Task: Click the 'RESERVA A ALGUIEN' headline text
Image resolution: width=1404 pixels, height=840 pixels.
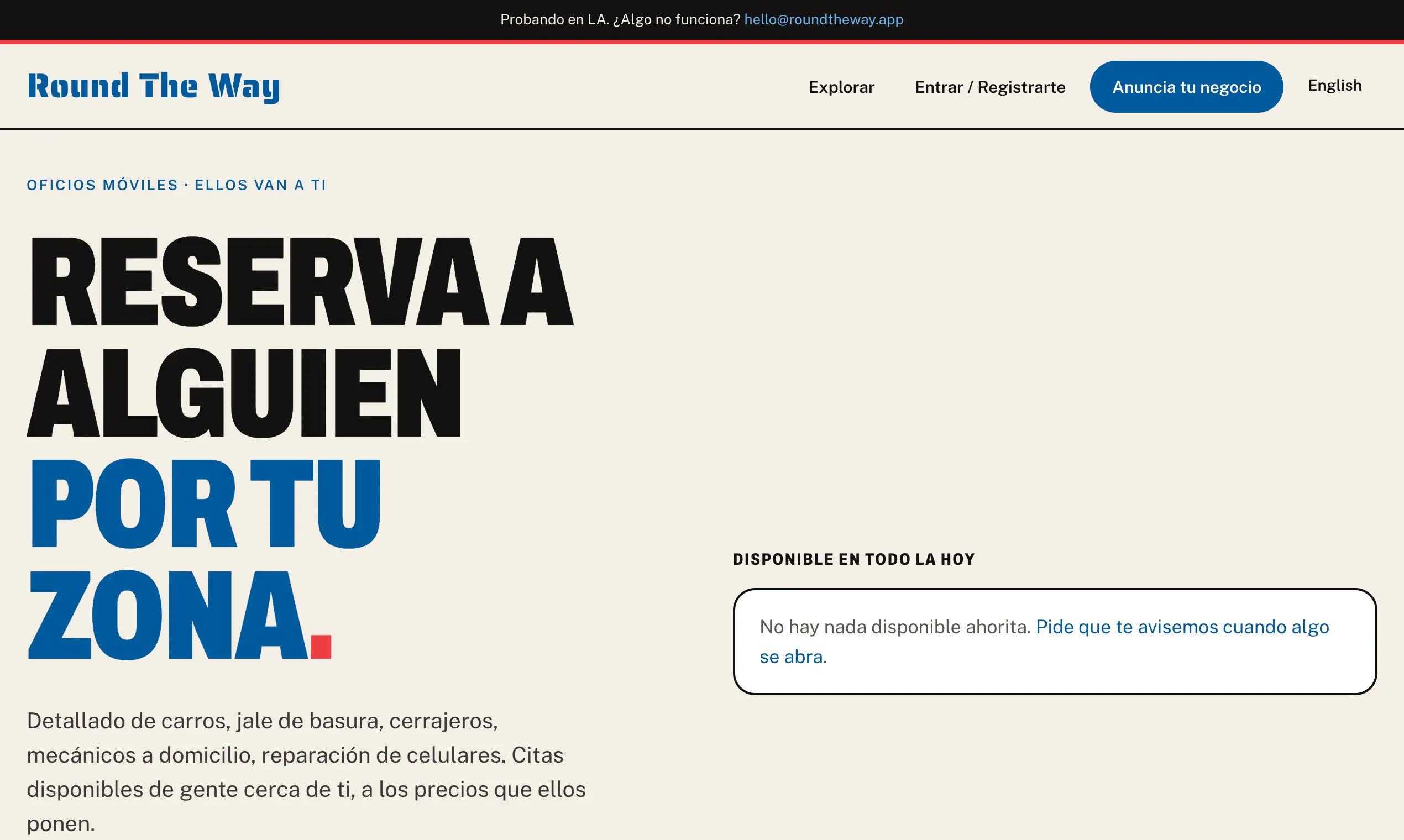Action: pyautogui.click(x=300, y=337)
